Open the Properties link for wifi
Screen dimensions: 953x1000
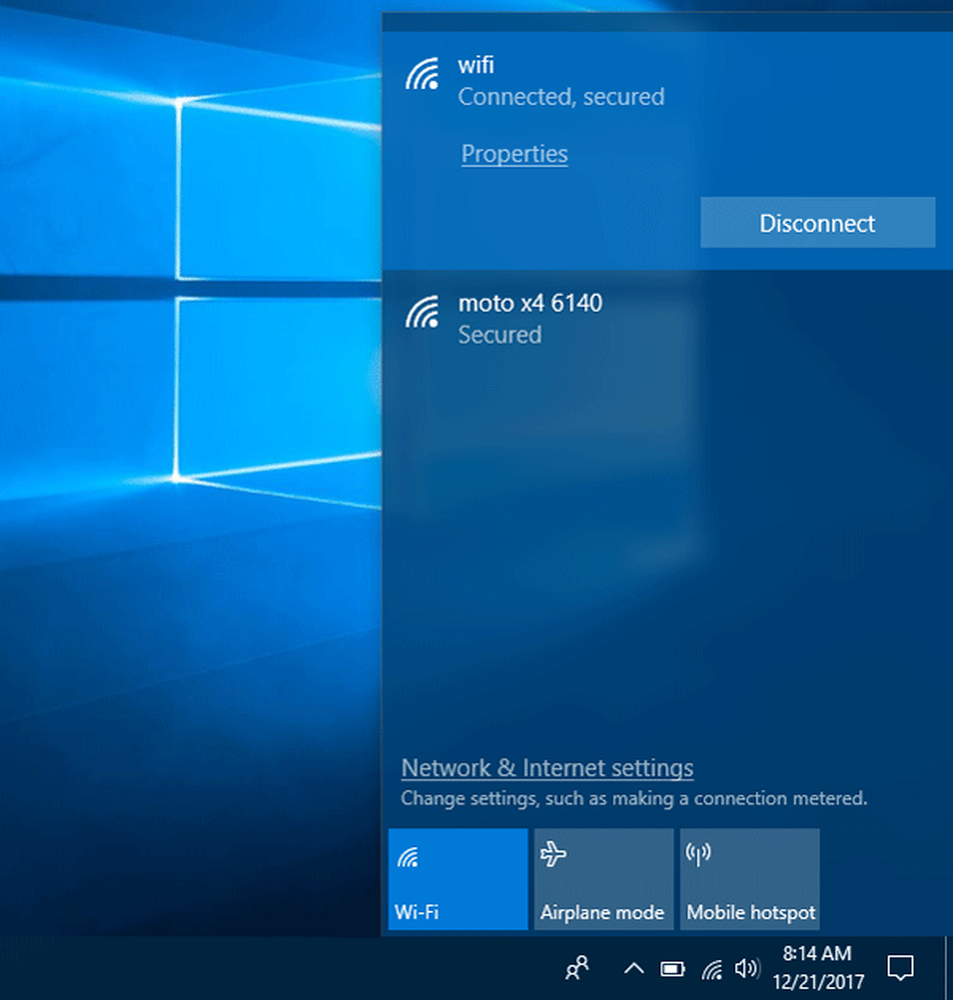(514, 154)
